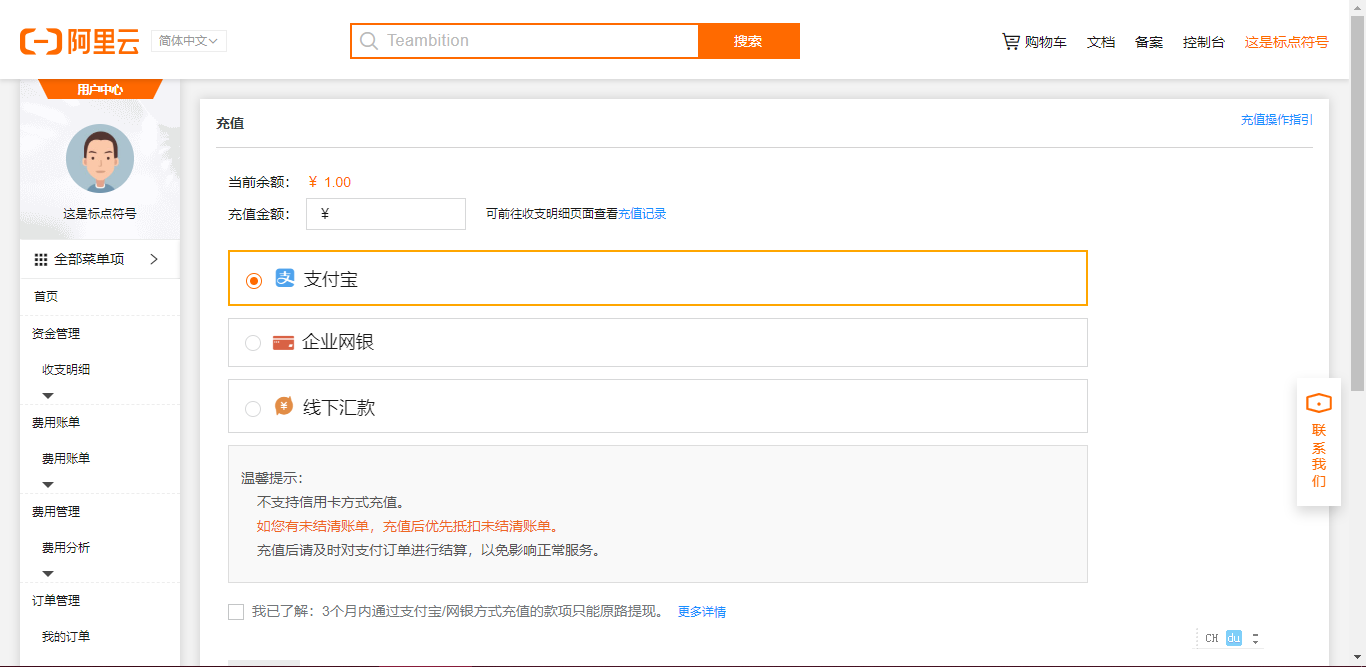Expand the 费用分析 menu section

click(x=47, y=573)
